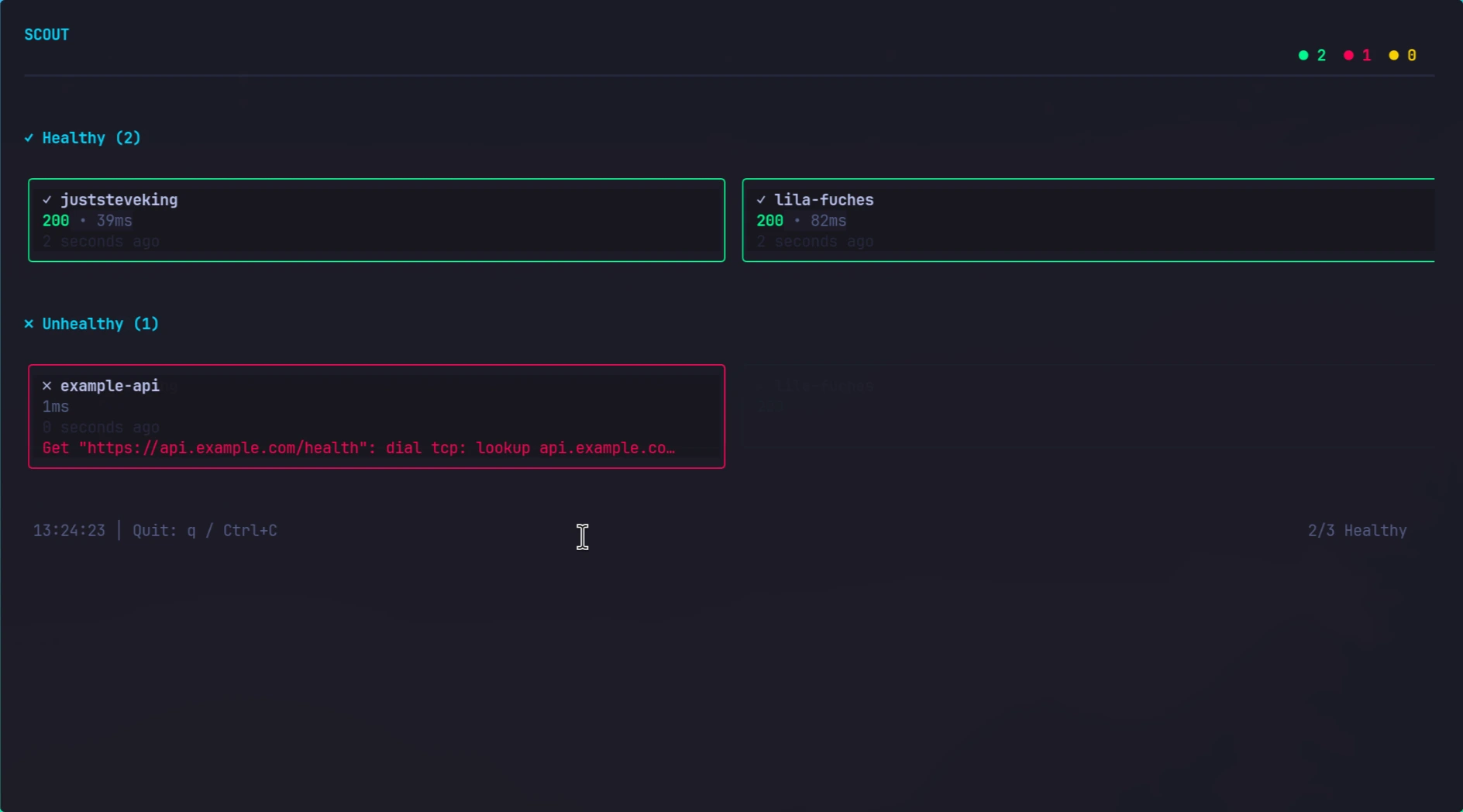Click the SCOUT title
This screenshot has width=1463, height=812.
[x=46, y=35]
